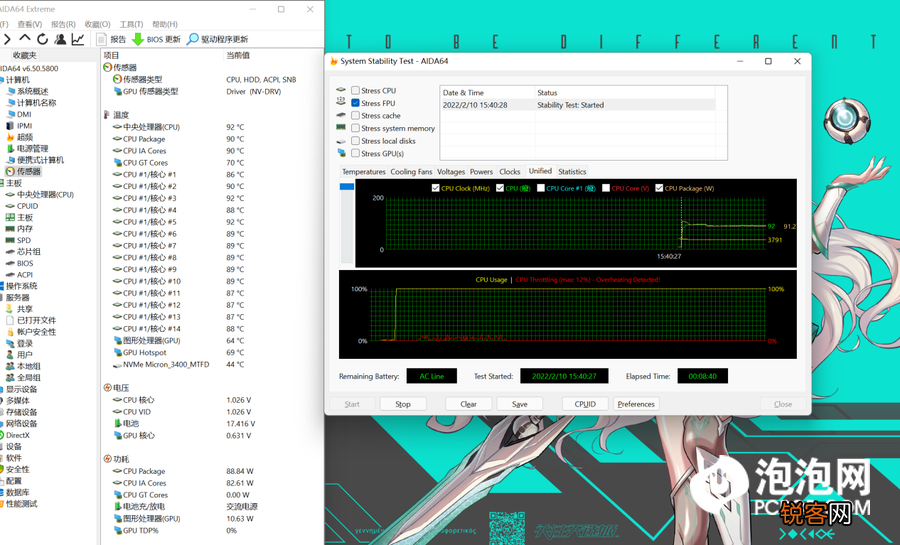This screenshot has height=545, width=900.
Task: Toggle CPU Package (W) graph checkbox
Action: (x=659, y=188)
